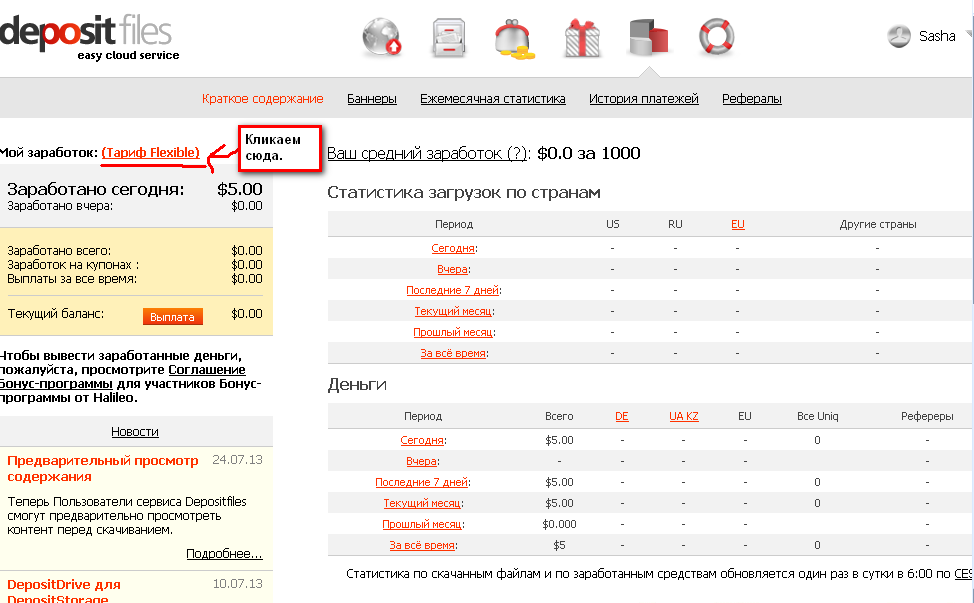
Task: Click the Другие страны column header
Action: (x=878, y=224)
